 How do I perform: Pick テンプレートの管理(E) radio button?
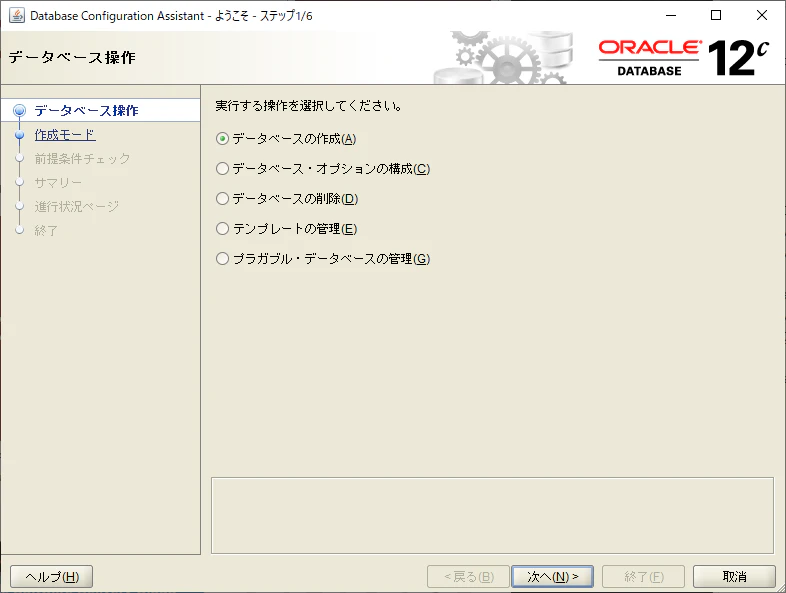(x=286, y=229)
